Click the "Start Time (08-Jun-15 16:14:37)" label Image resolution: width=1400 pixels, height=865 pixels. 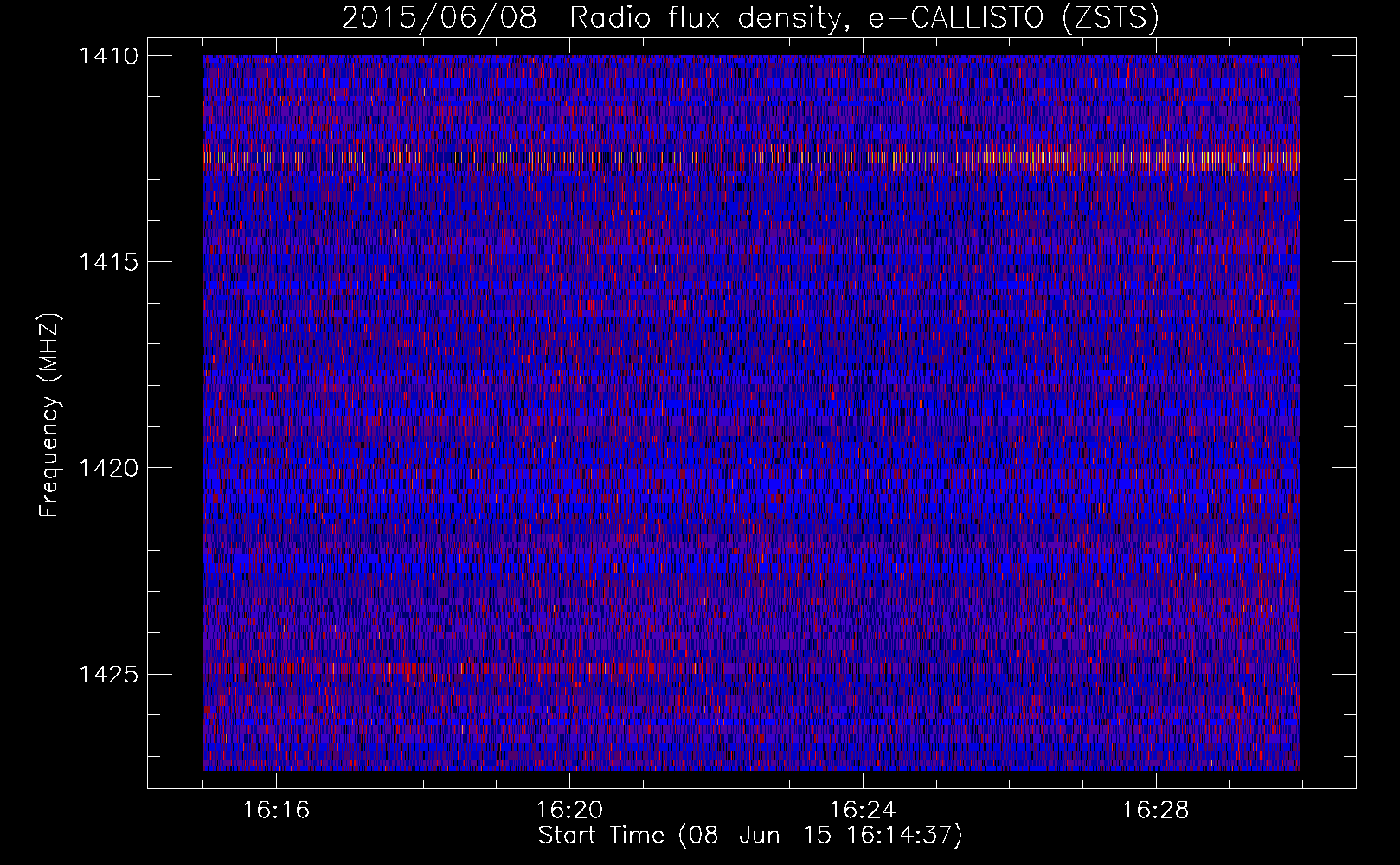point(750,836)
